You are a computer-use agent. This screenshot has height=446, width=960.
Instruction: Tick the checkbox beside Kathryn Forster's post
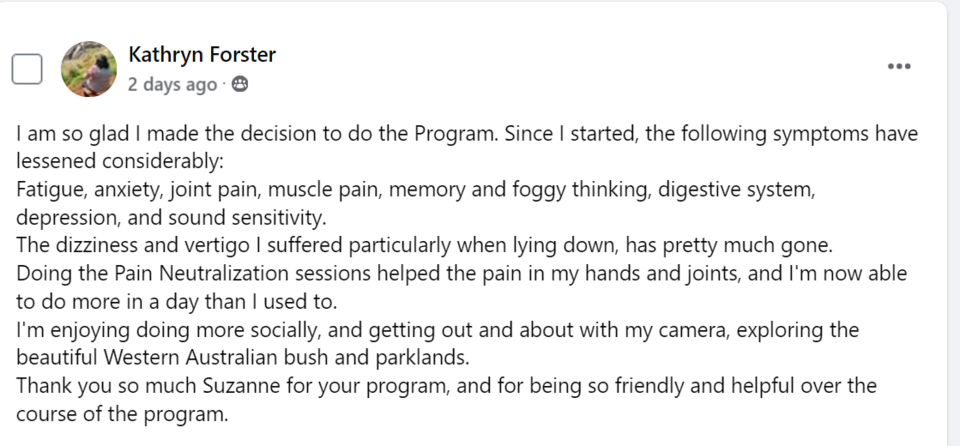(27, 69)
